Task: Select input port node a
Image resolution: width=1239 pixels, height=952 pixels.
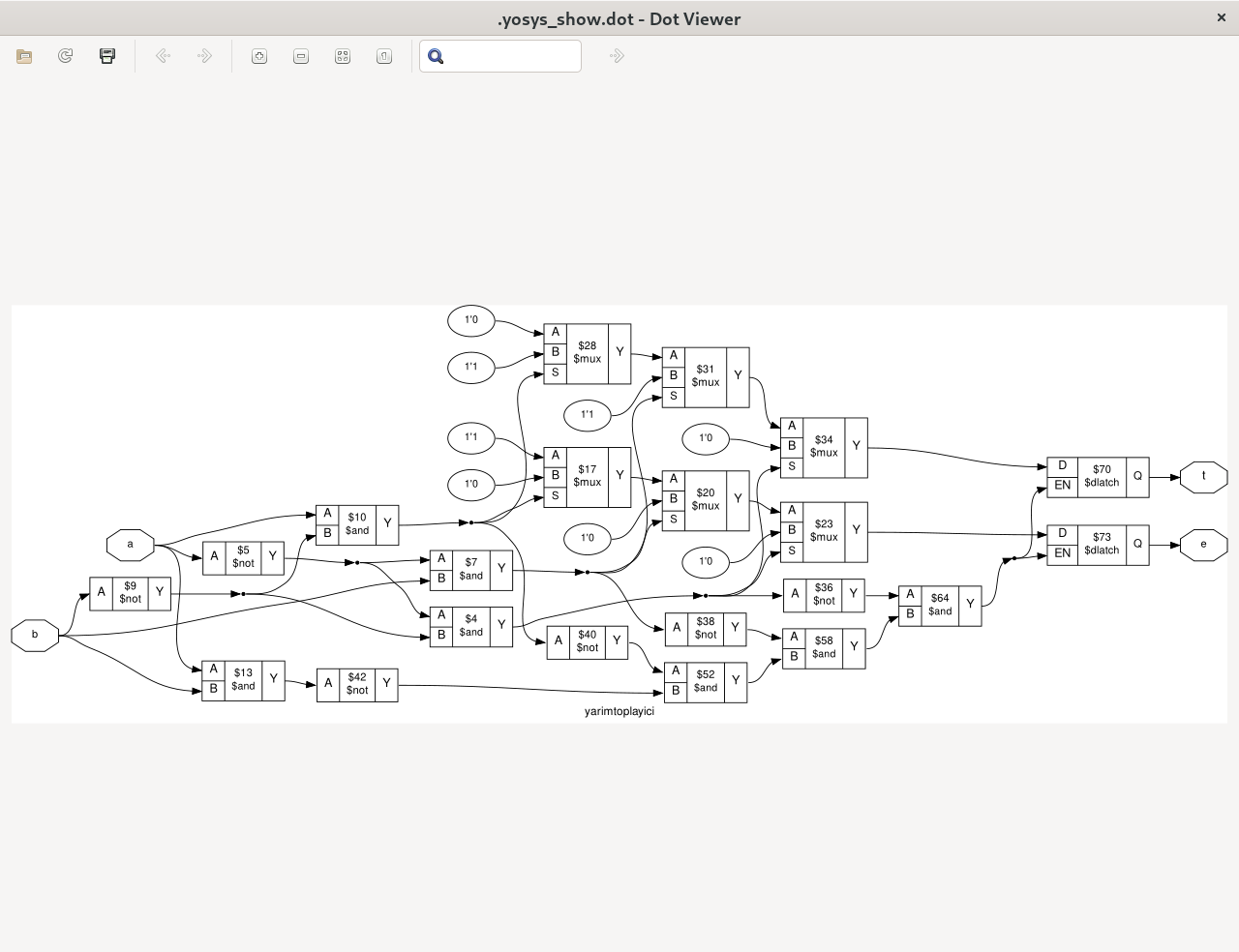Action: click(131, 544)
